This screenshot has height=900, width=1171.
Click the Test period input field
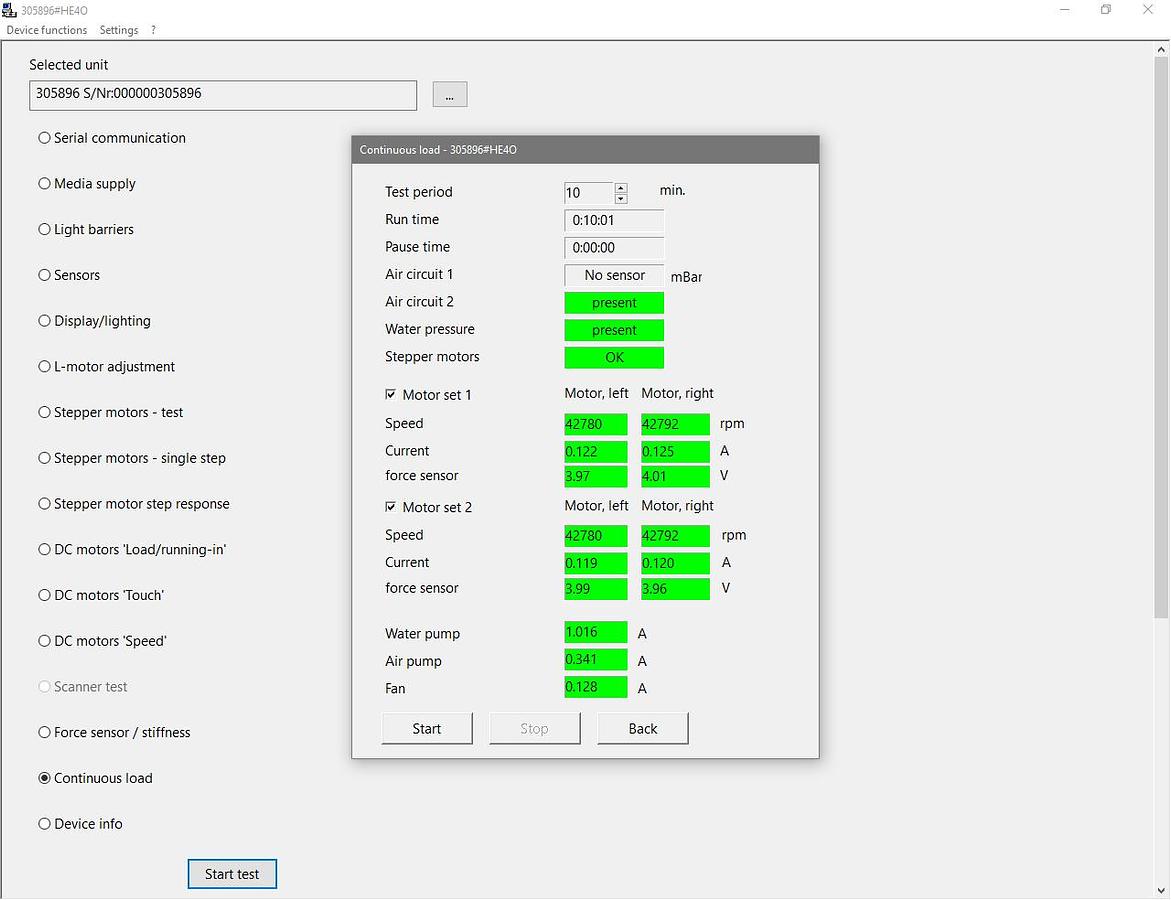tap(588, 193)
